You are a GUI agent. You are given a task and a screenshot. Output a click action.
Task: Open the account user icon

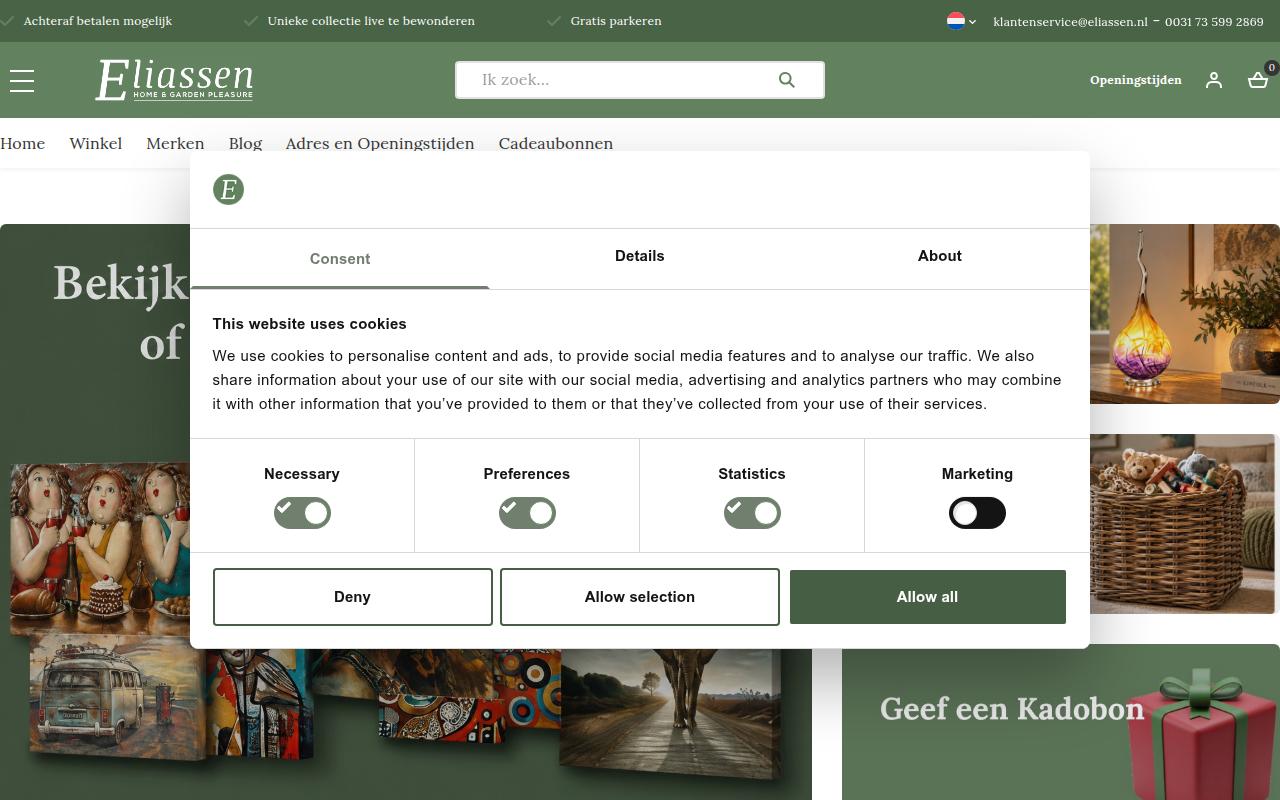(x=1214, y=80)
